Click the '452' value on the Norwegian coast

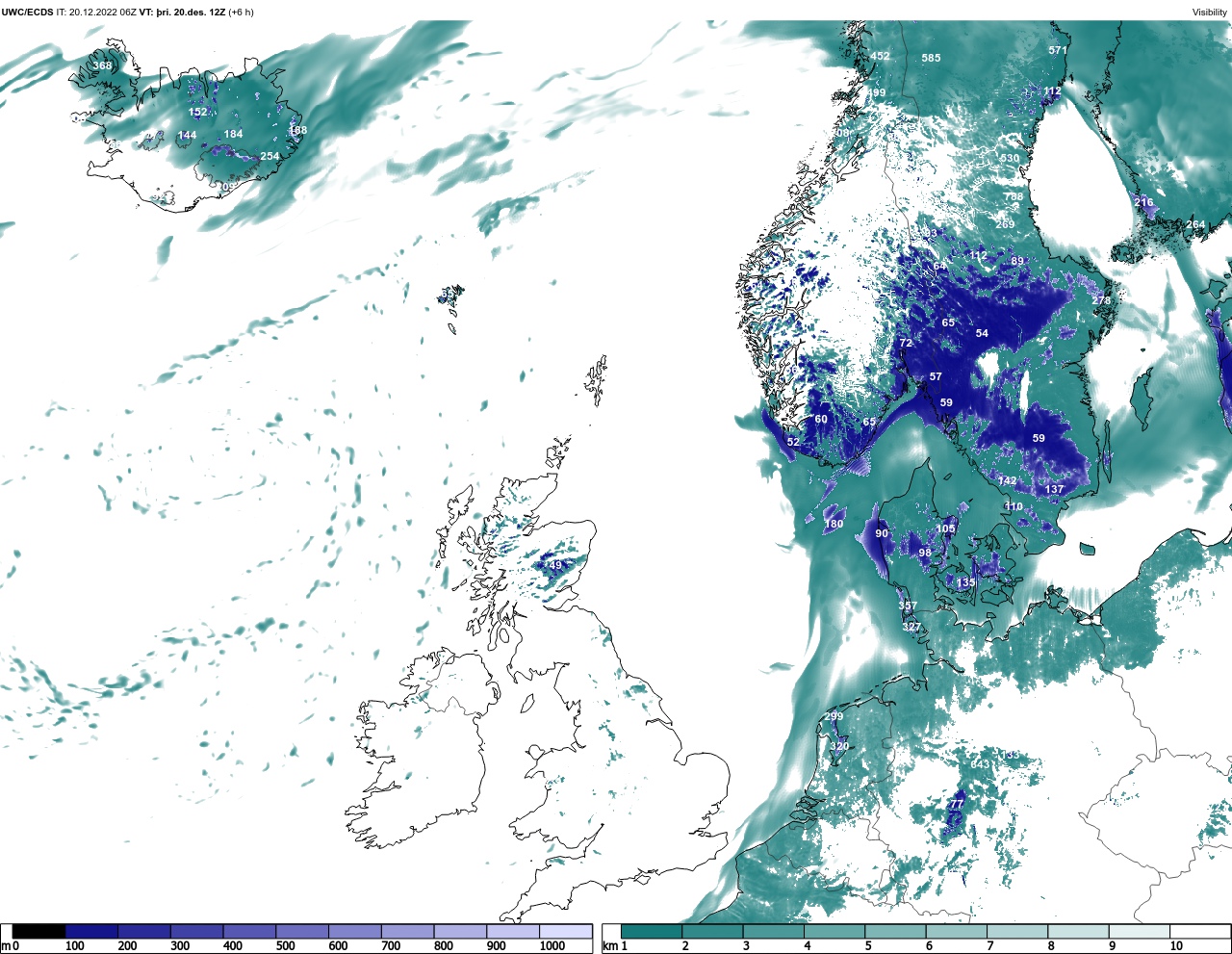tap(881, 57)
